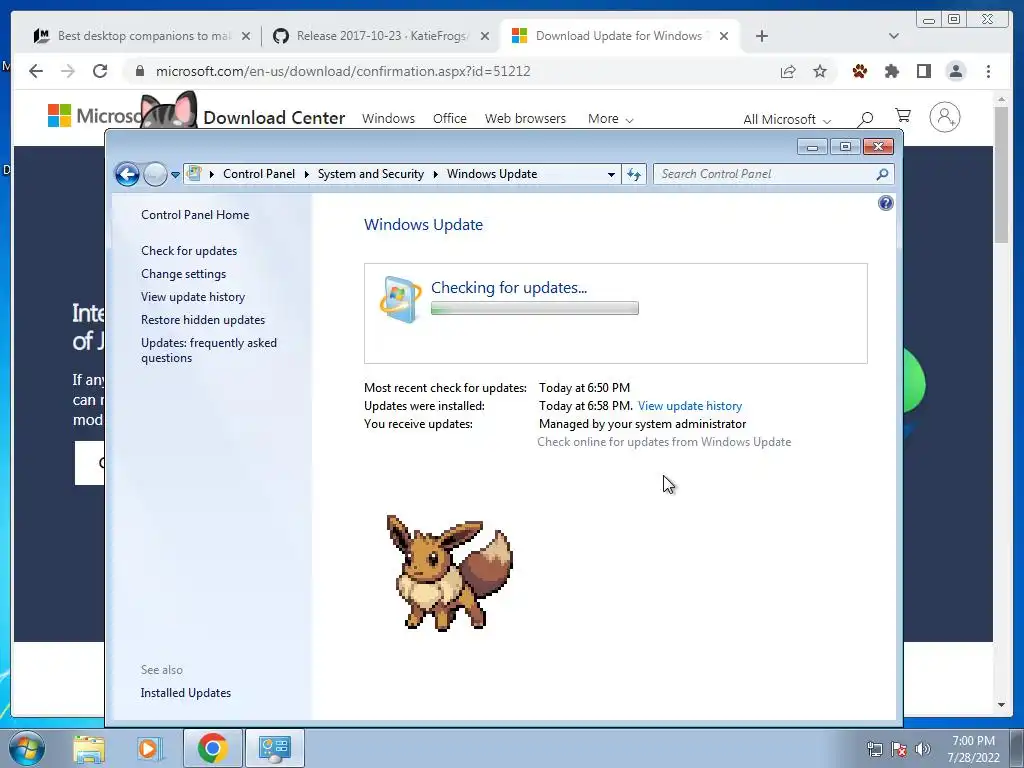Open Windows menu in Download Center
This screenshot has width=1024, height=768.
pyautogui.click(x=389, y=118)
